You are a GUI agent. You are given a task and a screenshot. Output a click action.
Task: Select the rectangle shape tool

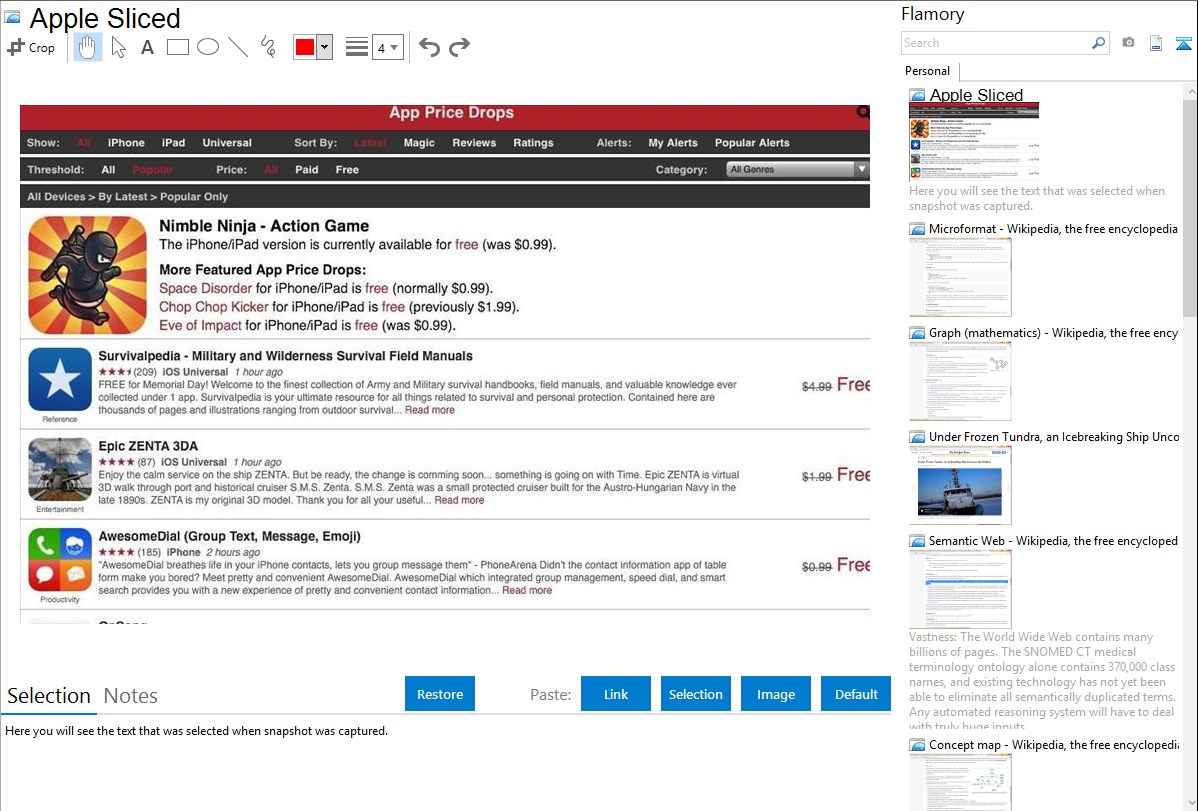(x=177, y=47)
